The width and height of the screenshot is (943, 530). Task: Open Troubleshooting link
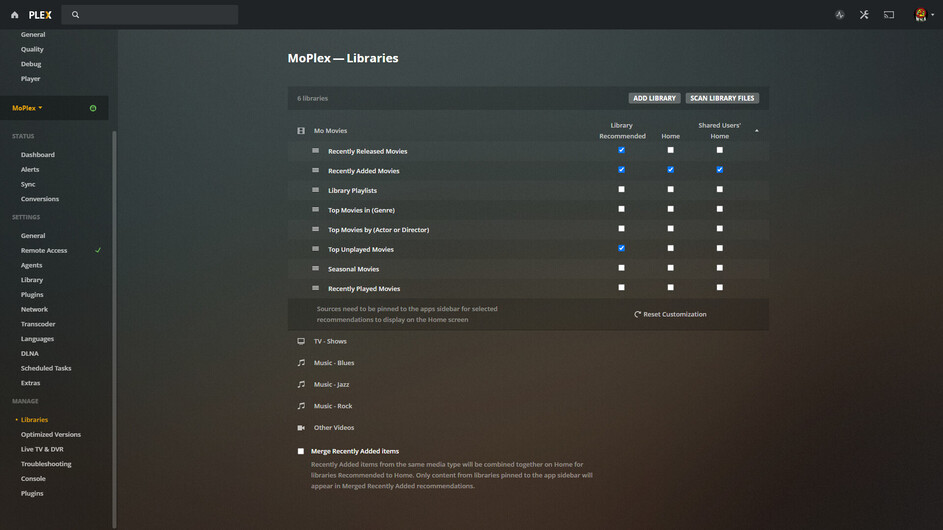coord(46,464)
